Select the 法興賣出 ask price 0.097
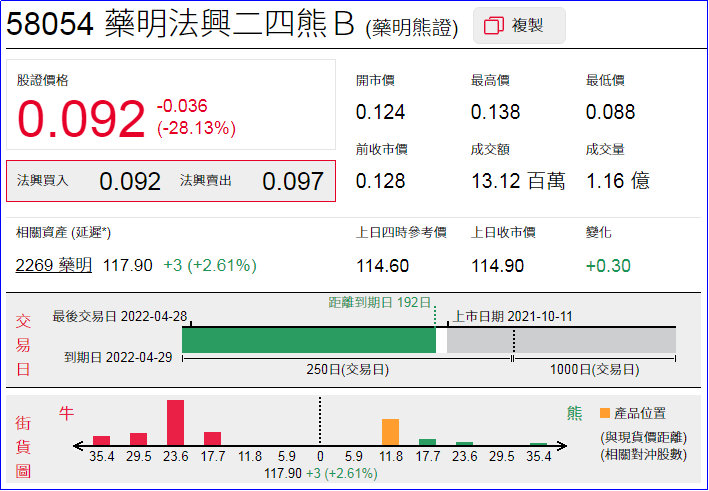 coord(293,181)
